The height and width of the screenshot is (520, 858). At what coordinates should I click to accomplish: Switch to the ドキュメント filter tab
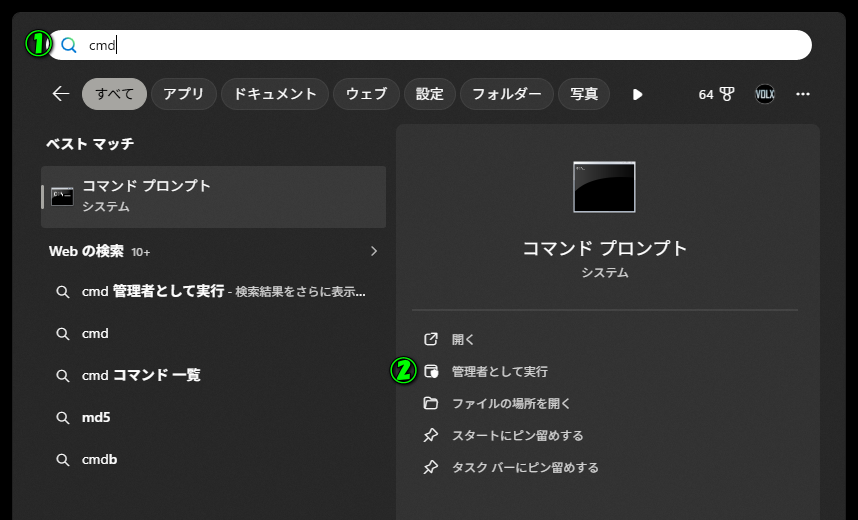coord(275,94)
